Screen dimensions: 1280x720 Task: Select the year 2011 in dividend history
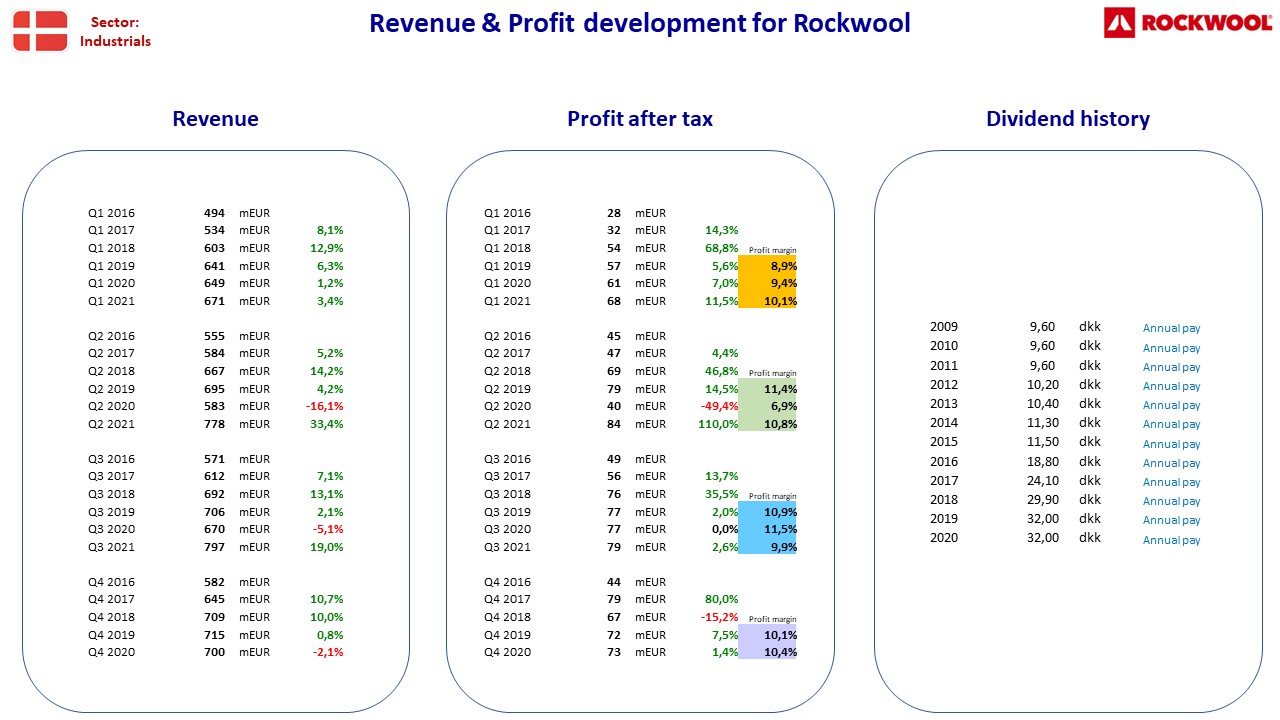tap(944, 366)
